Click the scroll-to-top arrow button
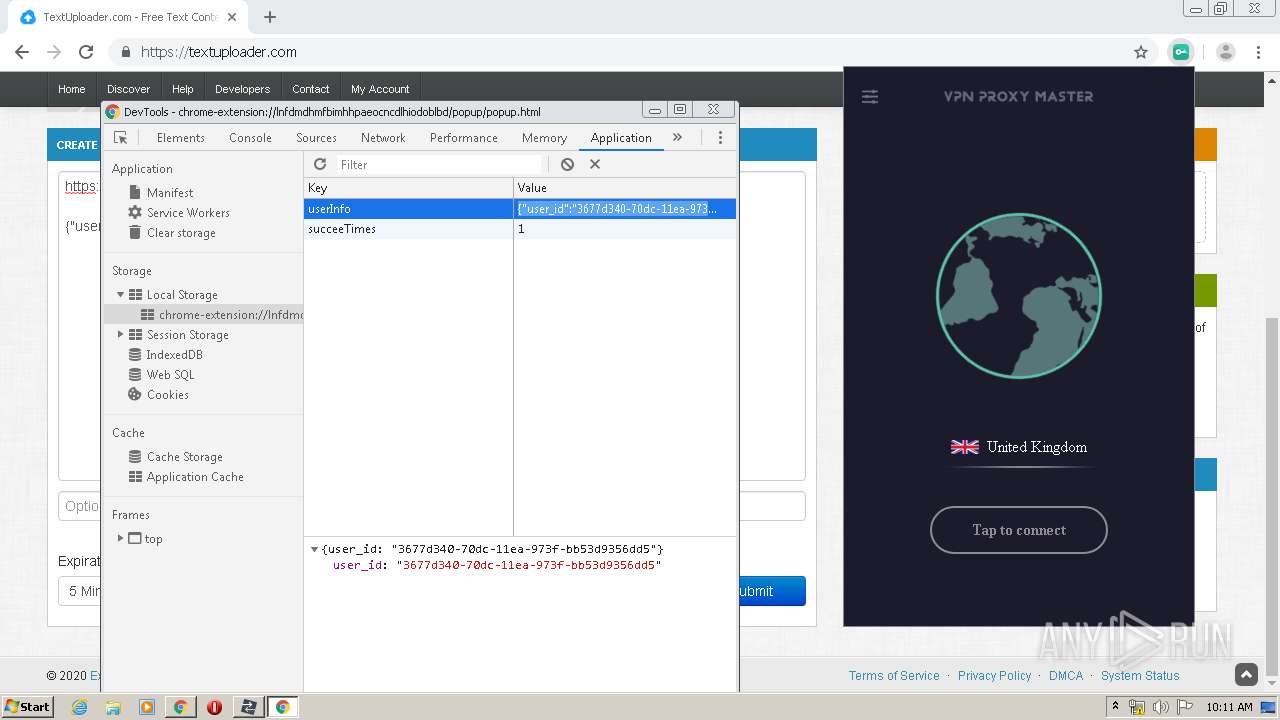1280x720 pixels. [1246, 675]
